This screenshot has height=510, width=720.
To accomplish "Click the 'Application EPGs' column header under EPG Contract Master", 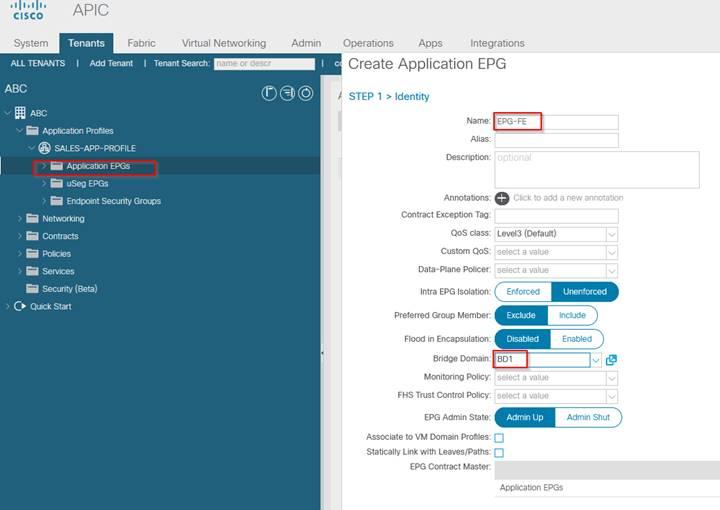I will (x=531, y=488).
